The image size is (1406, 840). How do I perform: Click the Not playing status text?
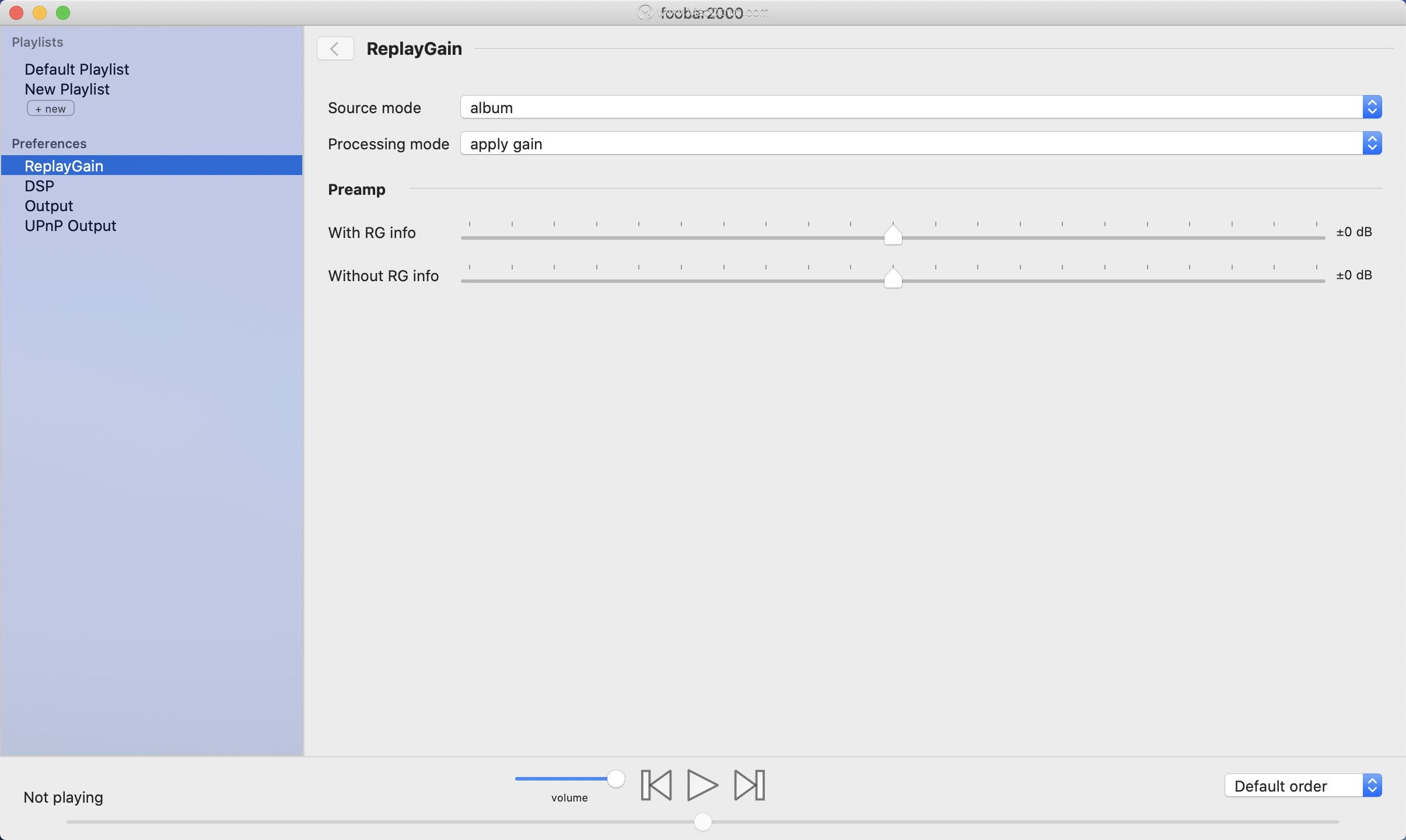coord(62,797)
